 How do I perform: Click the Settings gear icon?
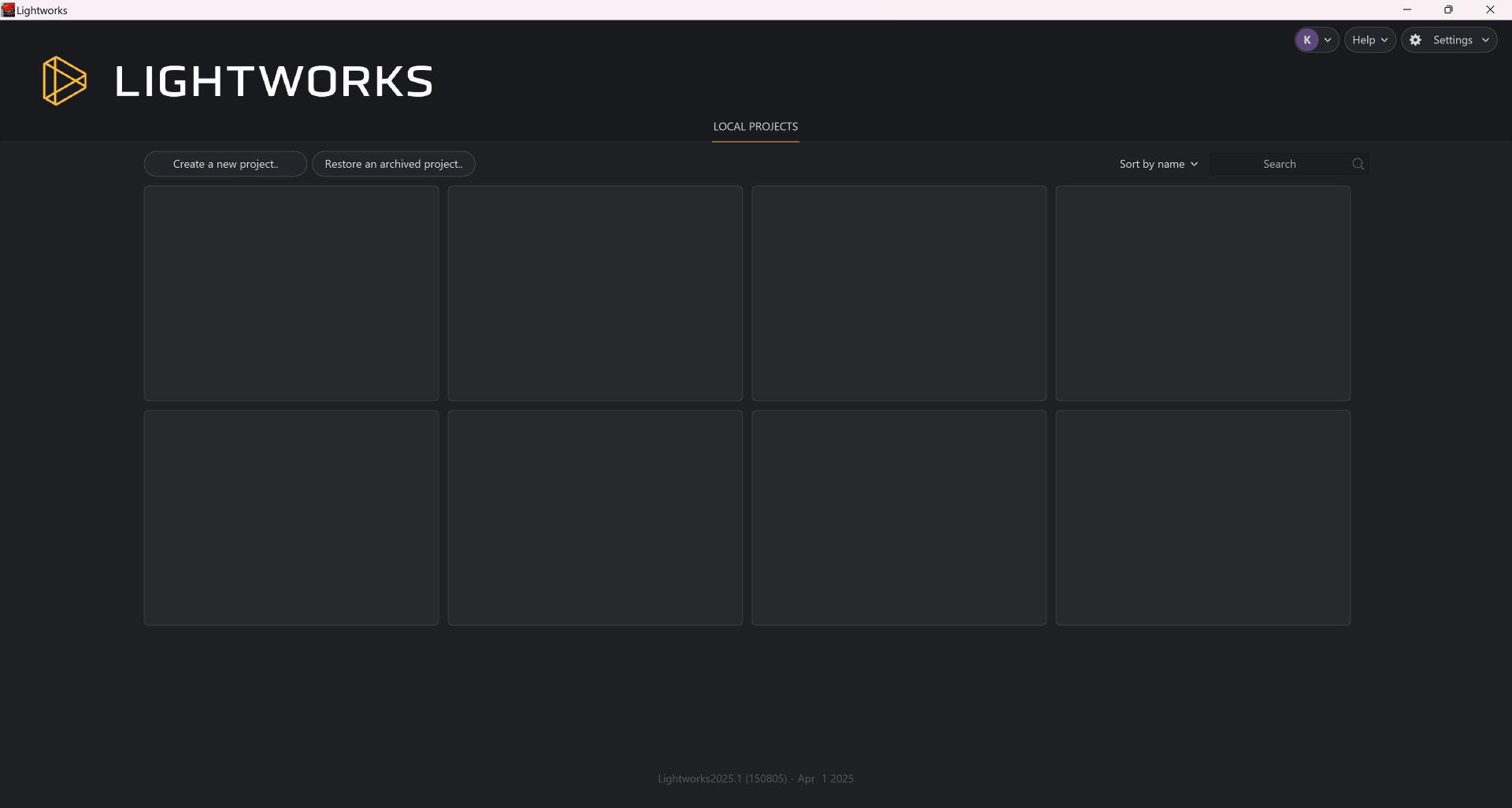[1415, 40]
